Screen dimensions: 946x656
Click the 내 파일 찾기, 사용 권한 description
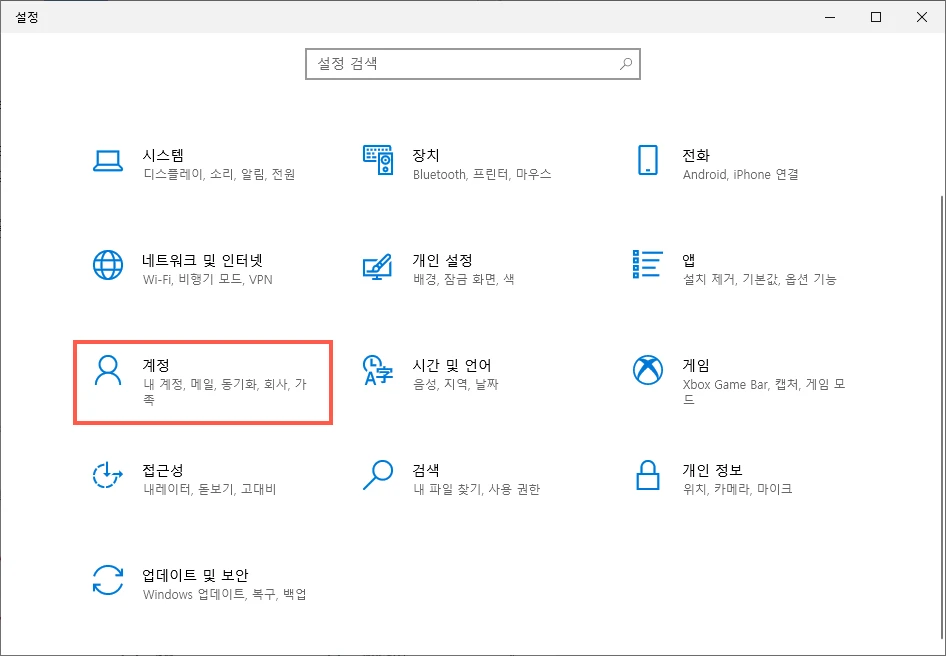(477, 489)
